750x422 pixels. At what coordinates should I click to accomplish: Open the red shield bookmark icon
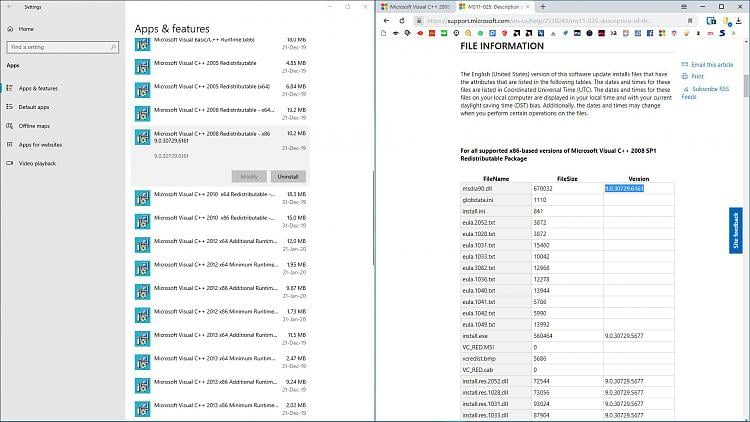point(505,33)
